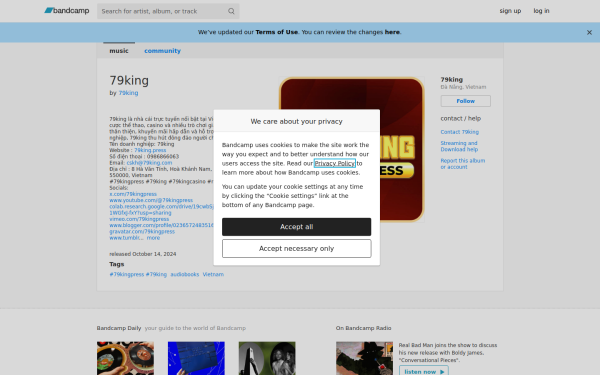Open the sign up link

click(510, 11)
